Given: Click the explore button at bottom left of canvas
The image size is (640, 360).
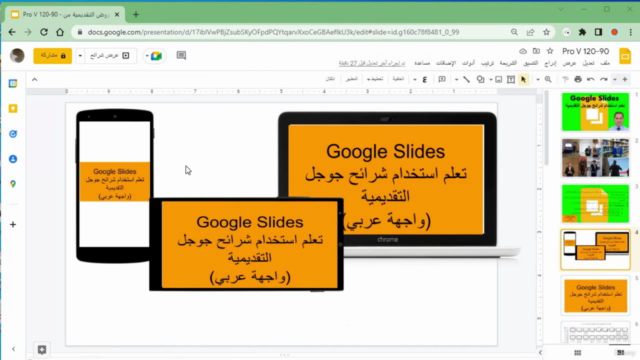Looking at the screenshot, I should point(42,350).
